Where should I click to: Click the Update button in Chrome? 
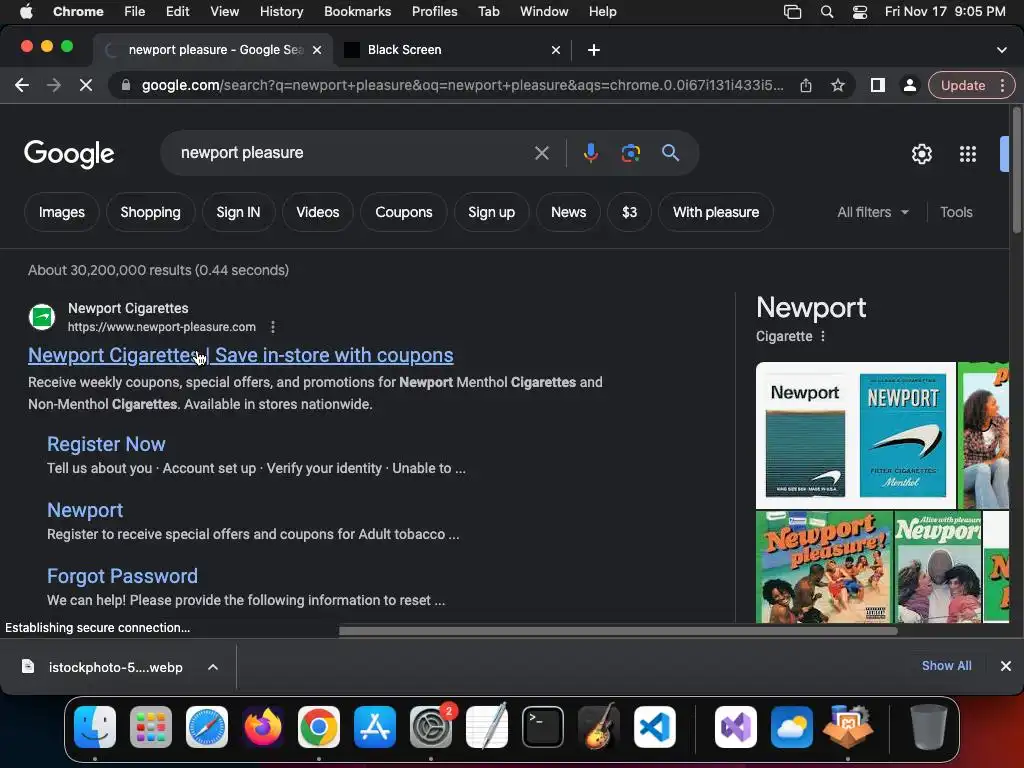[963, 85]
